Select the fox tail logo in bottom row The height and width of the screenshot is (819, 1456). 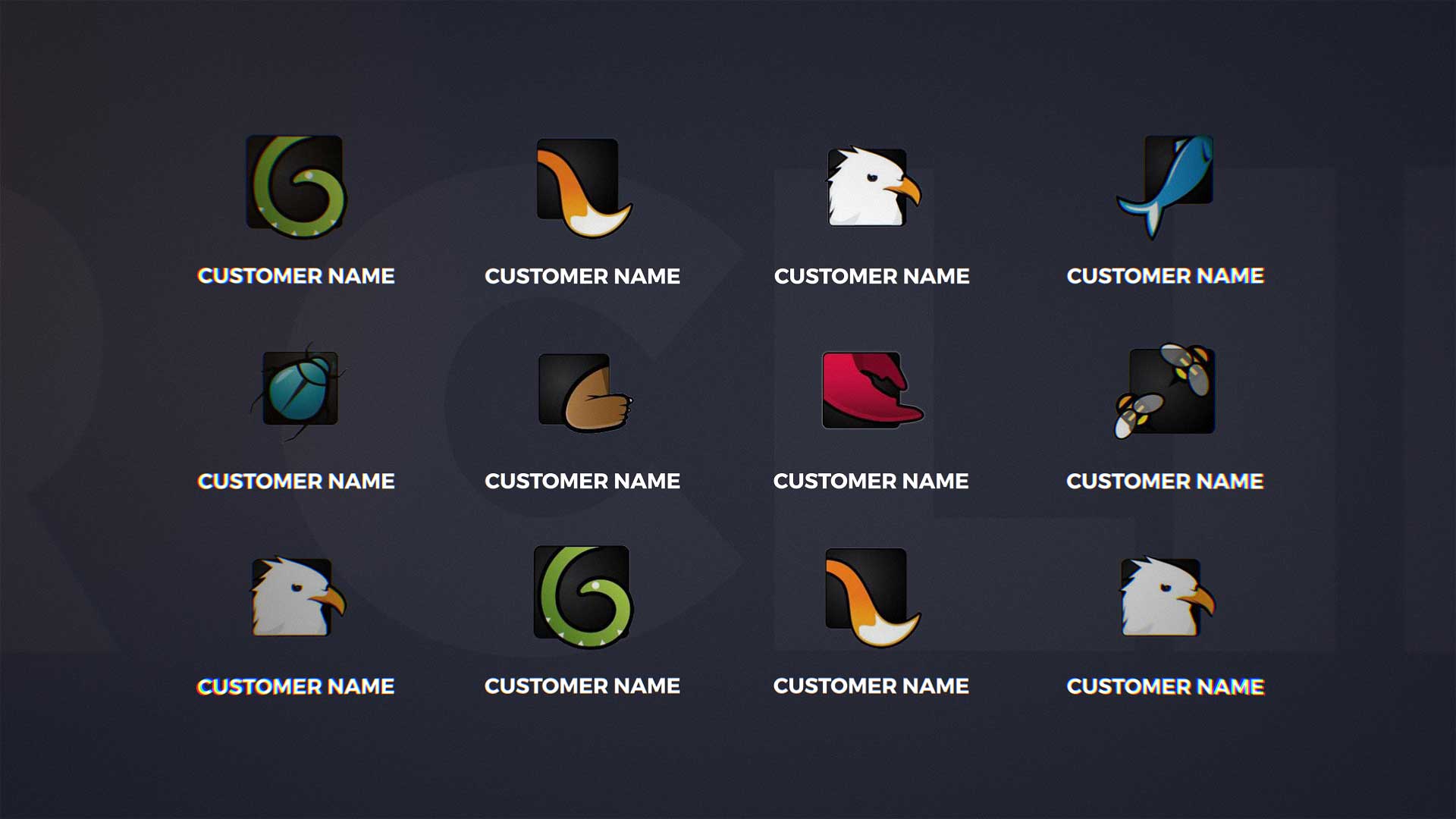871,596
